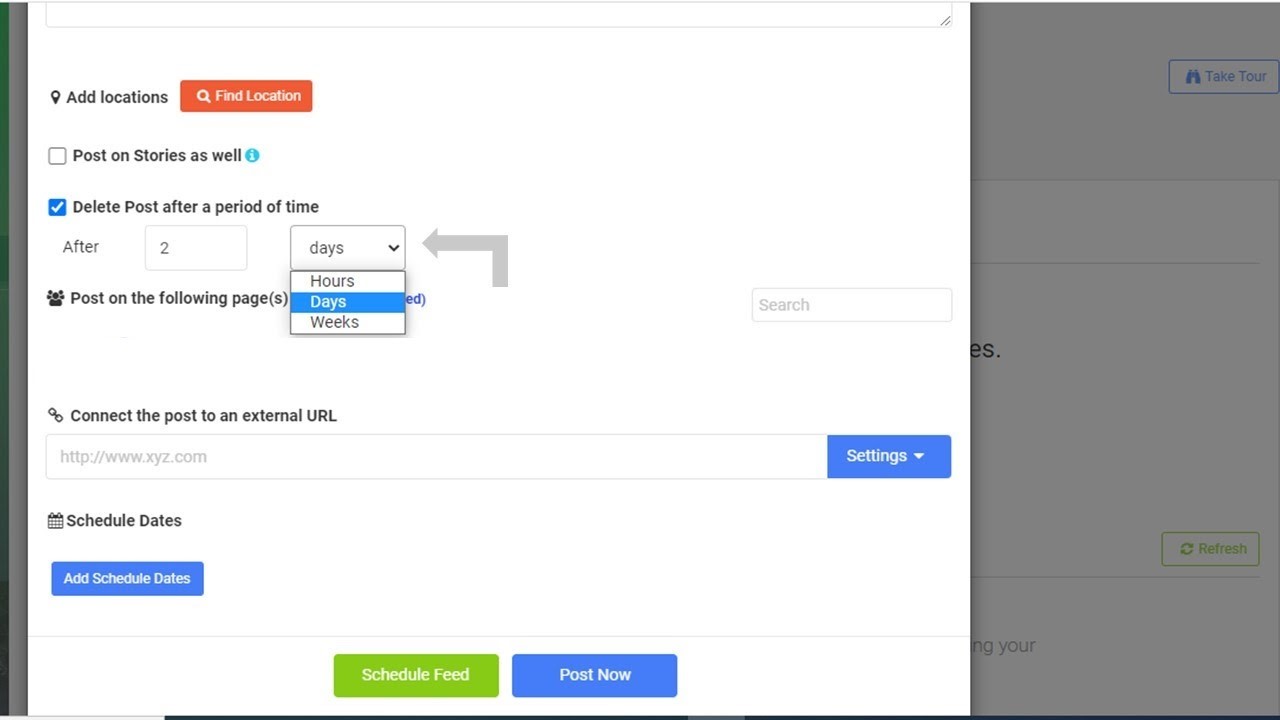Click Add Schedule Dates button
Screen dimensions: 1280x720
tap(127, 578)
